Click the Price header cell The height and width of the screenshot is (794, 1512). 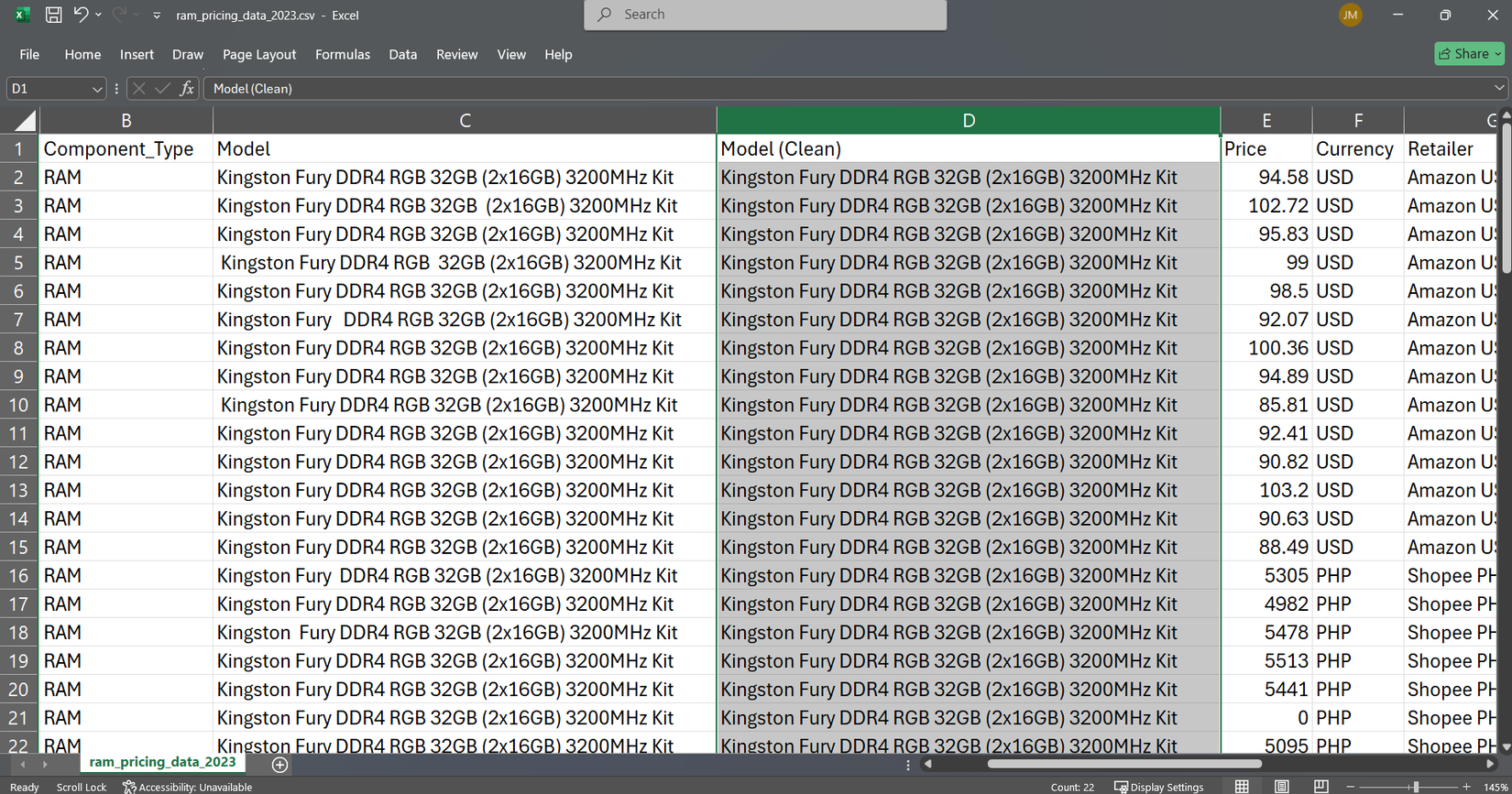coord(1266,149)
